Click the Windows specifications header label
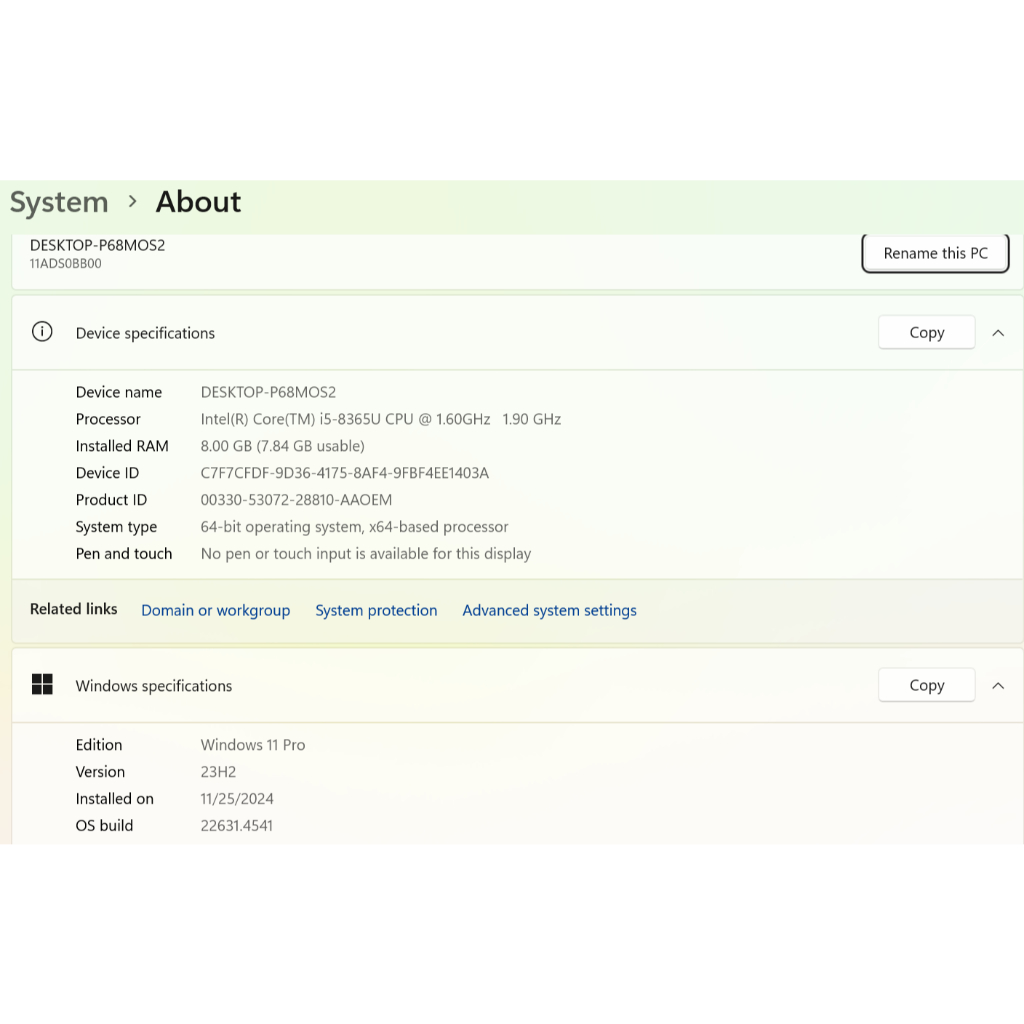Viewport: 1024px width, 1024px height. (x=154, y=686)
